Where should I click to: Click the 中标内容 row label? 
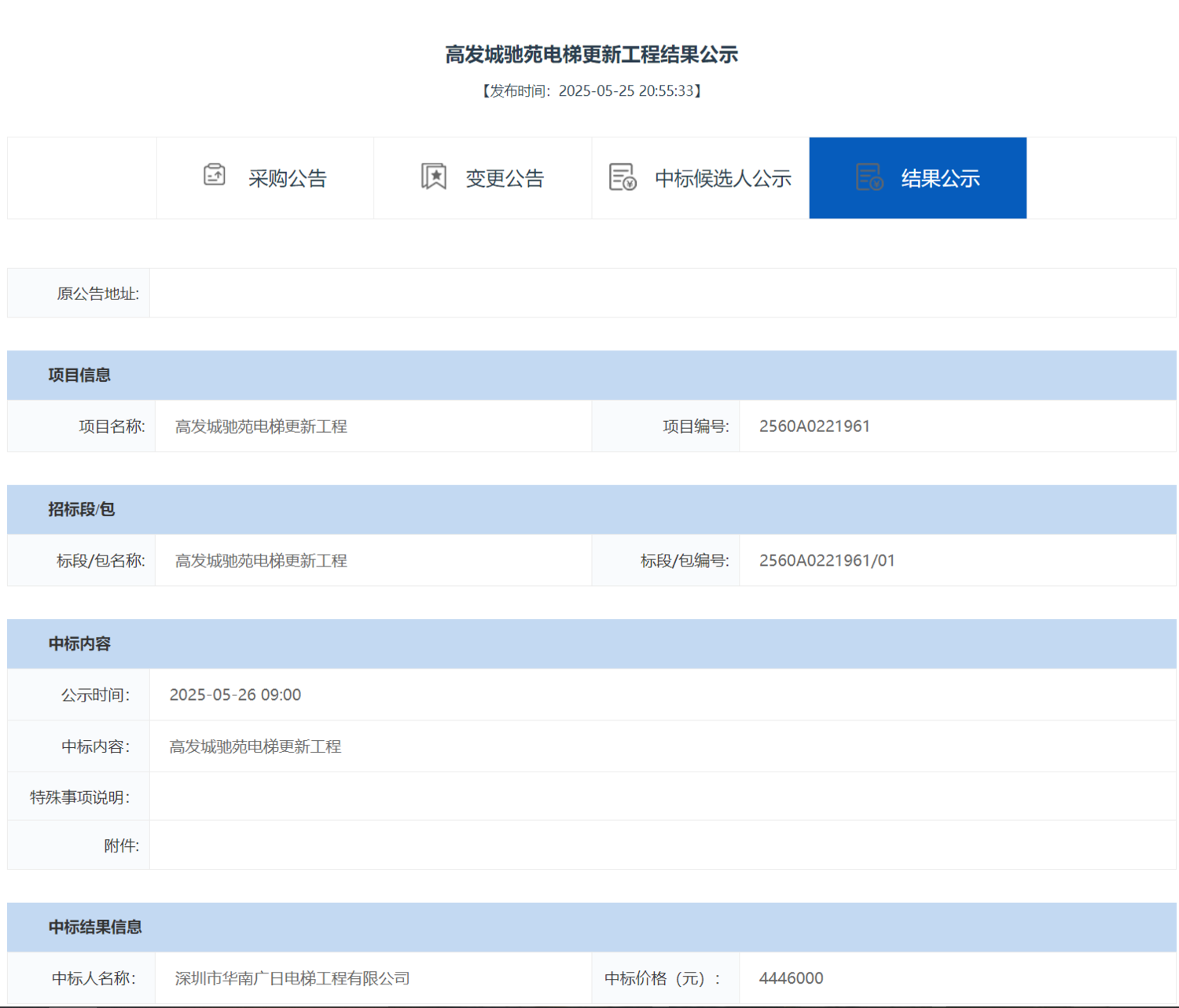[95, 746]
